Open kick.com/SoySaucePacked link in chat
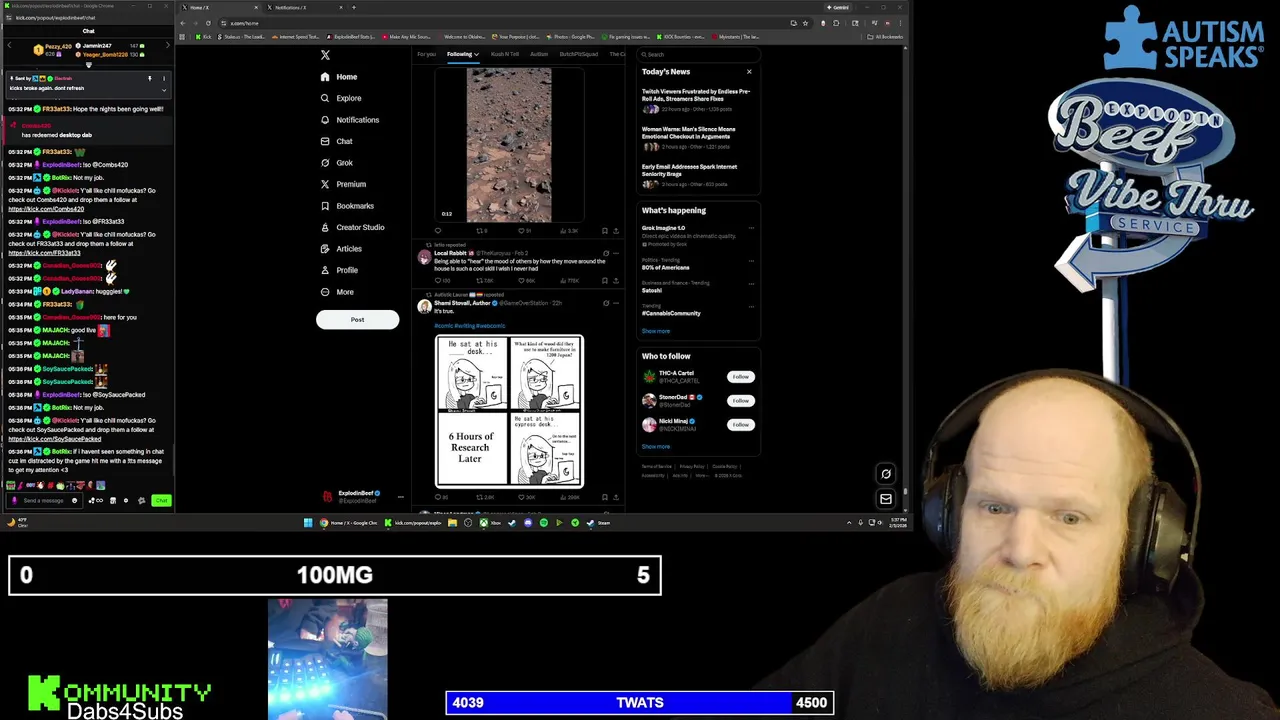Image resolution: width=1280 pixels, height=720 pixels. (x=54, y=439)
